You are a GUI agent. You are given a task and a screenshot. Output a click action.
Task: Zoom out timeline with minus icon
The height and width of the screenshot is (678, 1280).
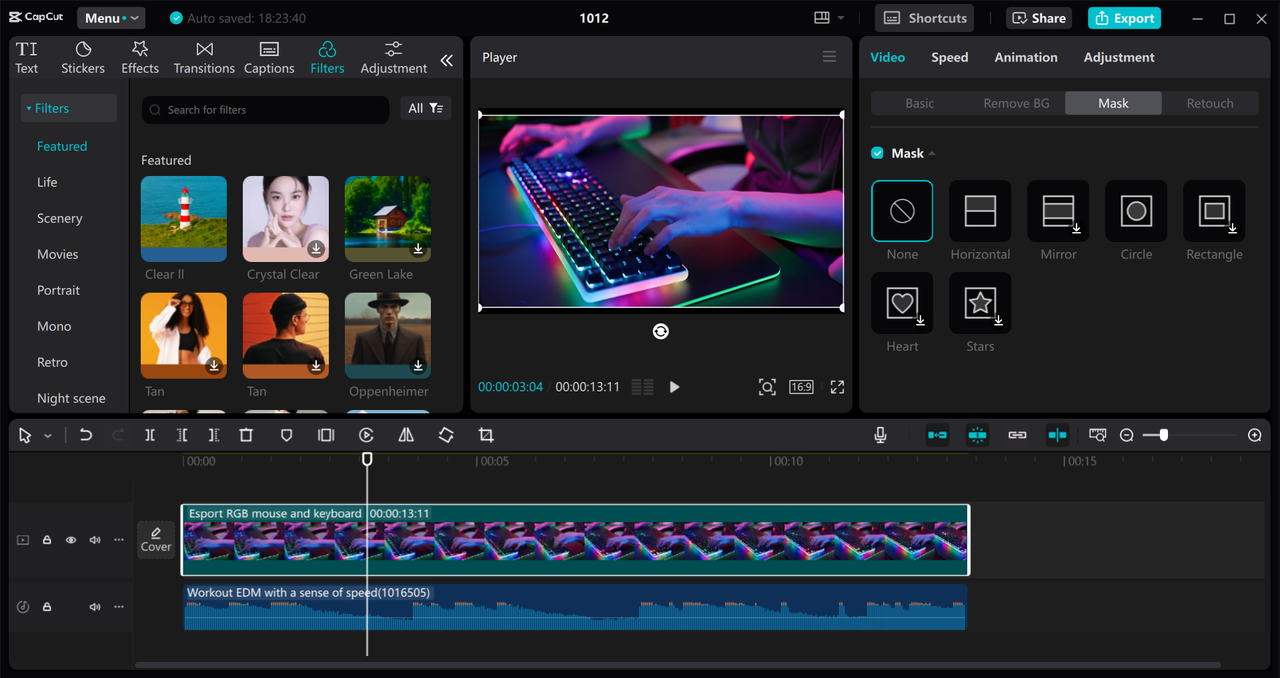coord(1127,435)
